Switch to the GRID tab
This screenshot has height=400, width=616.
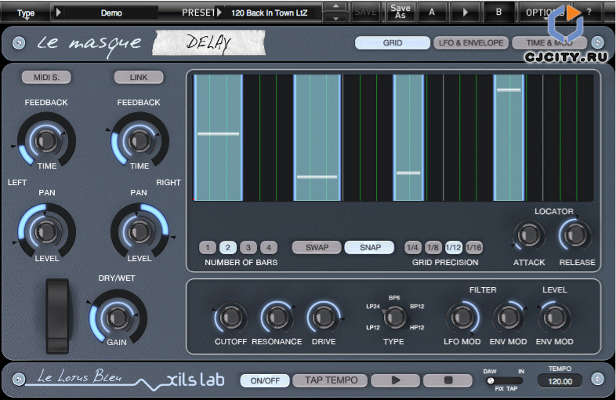(x=392, y=43)
